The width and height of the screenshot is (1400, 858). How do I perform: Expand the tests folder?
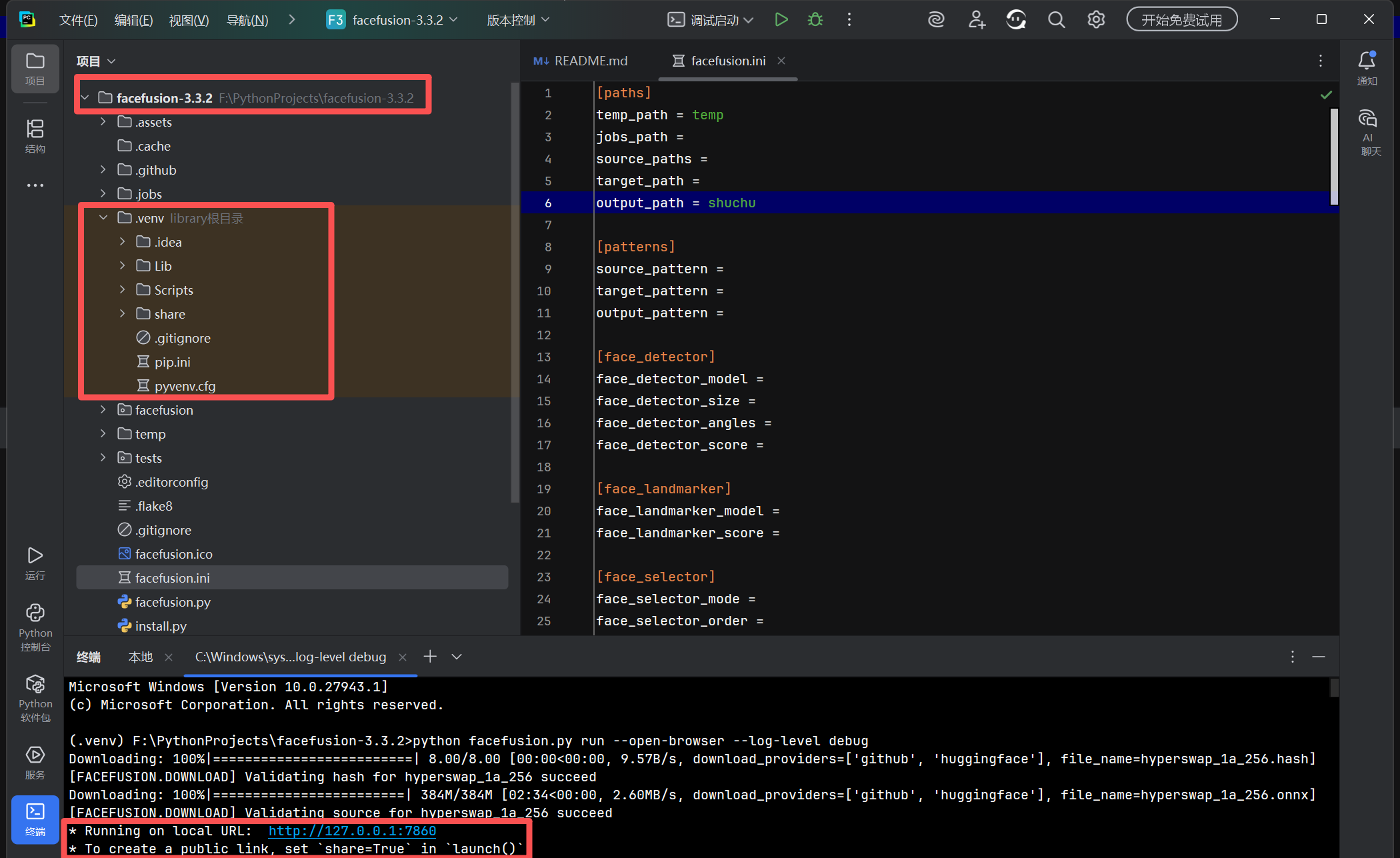point(103,458)
